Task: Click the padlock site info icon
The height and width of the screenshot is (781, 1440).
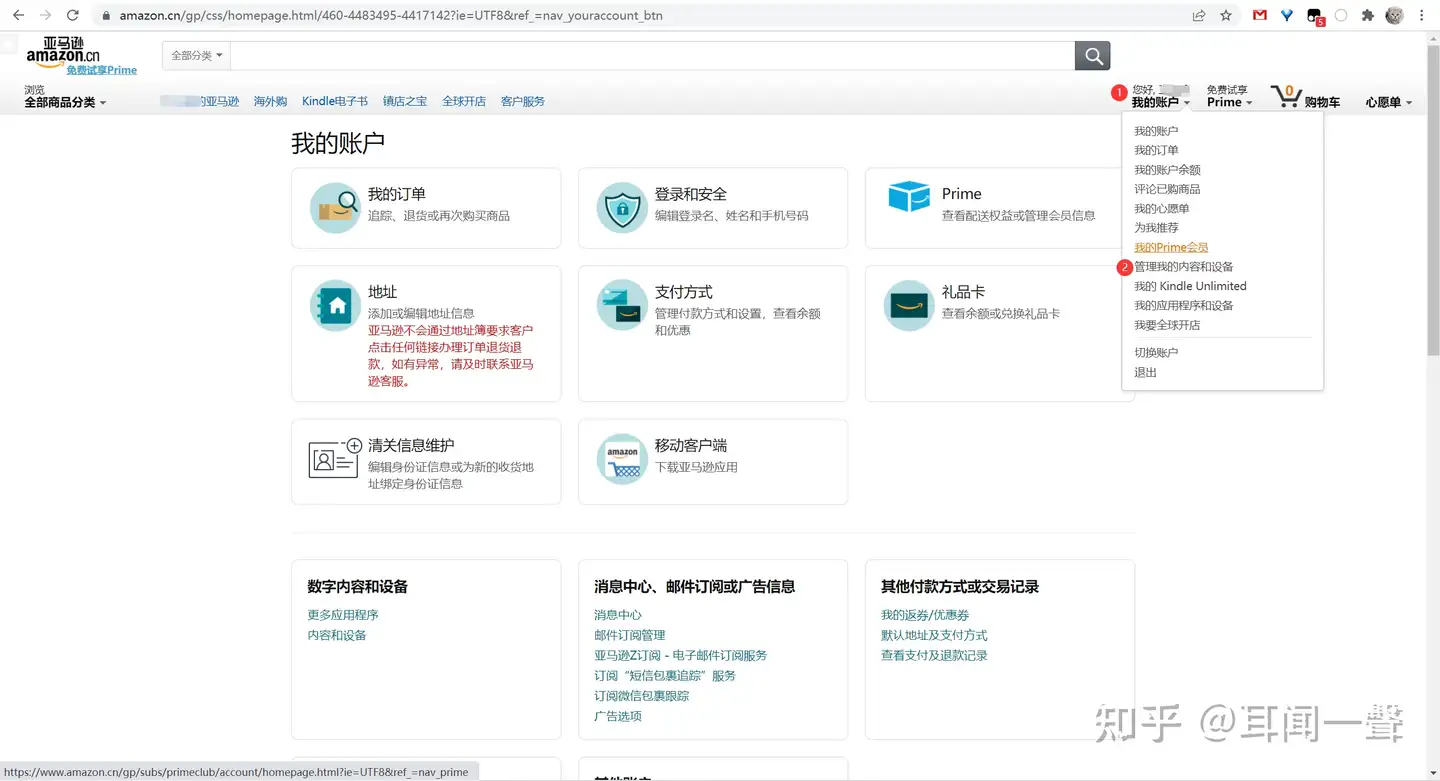Action: coord(106,16)
